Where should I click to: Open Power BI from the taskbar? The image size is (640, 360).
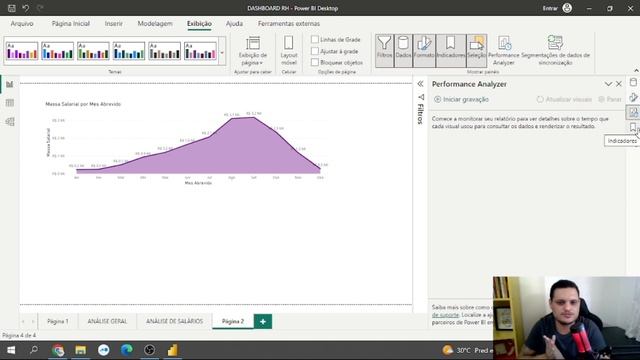[x=173, y=350]
